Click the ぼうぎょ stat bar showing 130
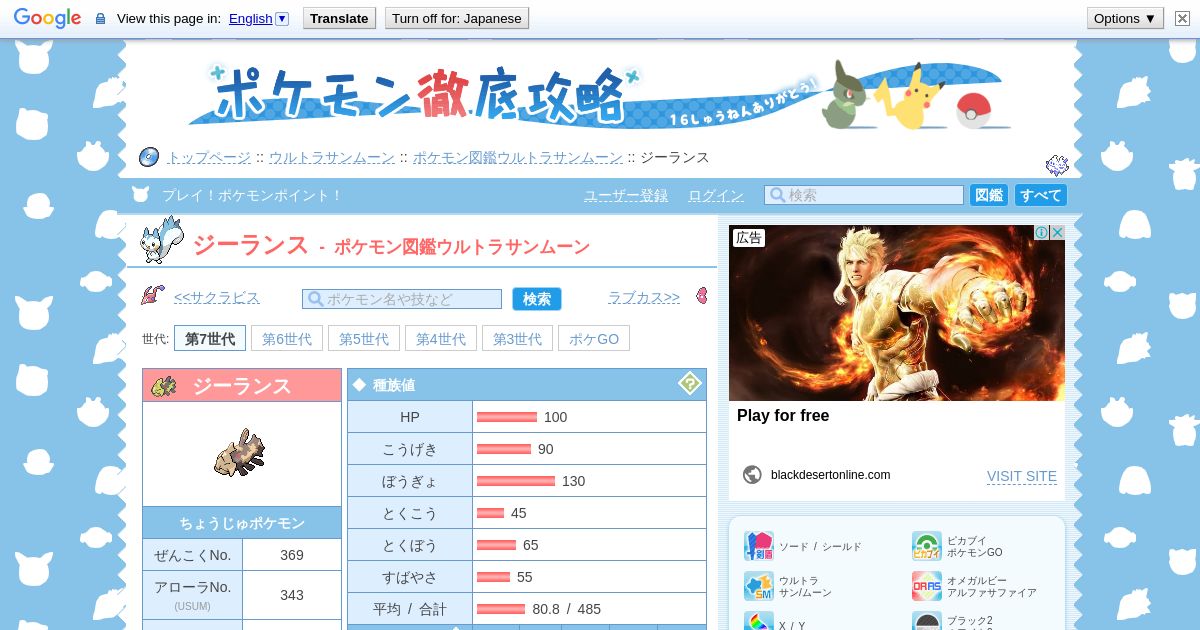1200x630 pixels. pos(516,481)
